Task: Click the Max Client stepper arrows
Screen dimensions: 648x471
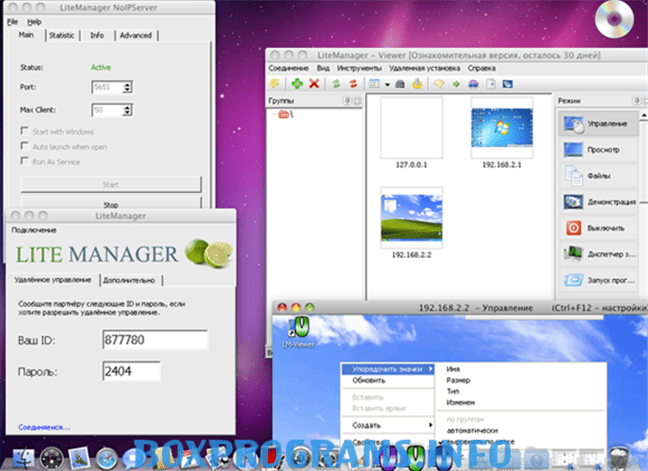Action: pyautogui.click(x=127, y=110)
